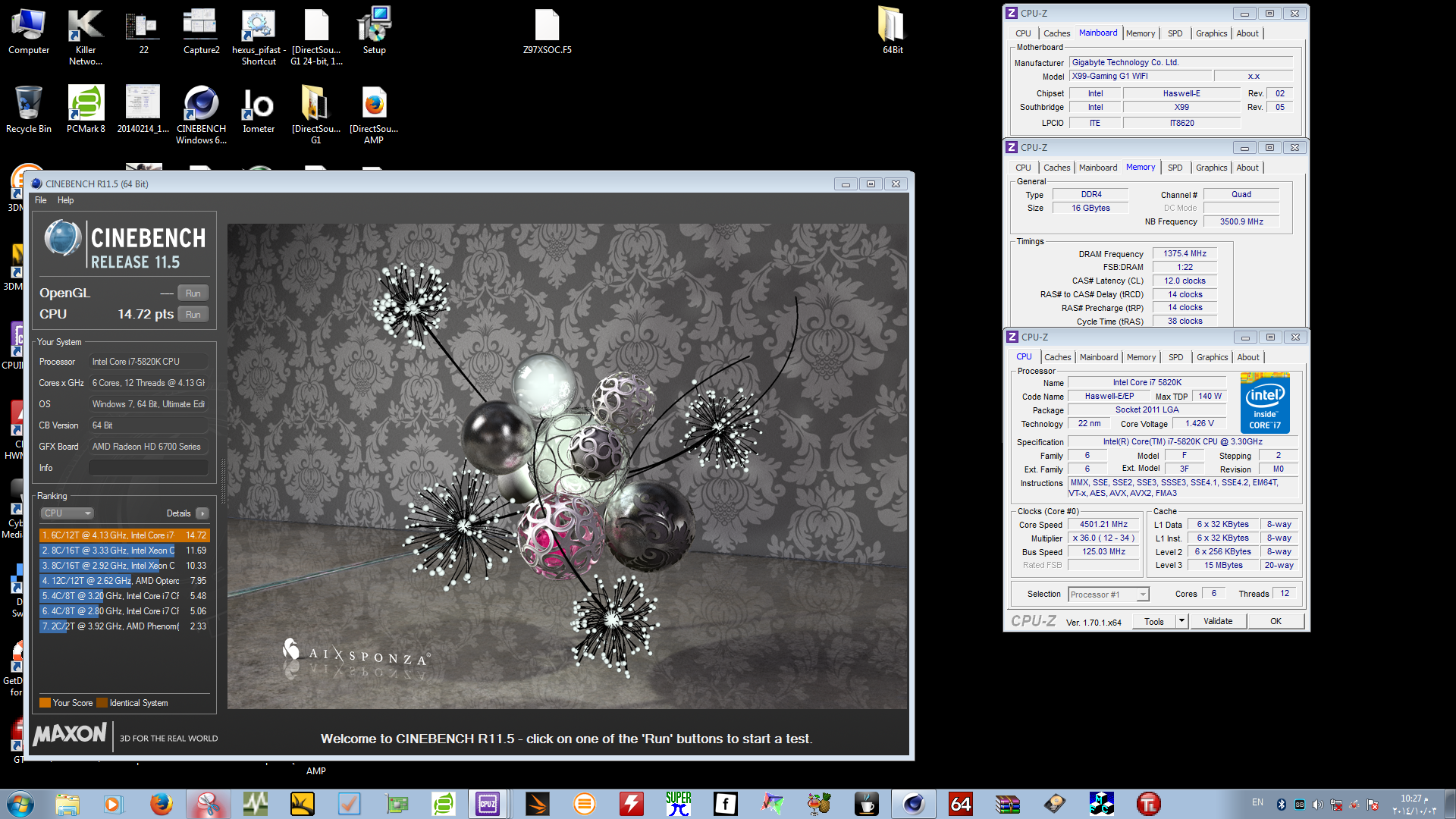Open Firefox from the taskbar
This screenshot has width=1456, height=819.
coord(161,804)
